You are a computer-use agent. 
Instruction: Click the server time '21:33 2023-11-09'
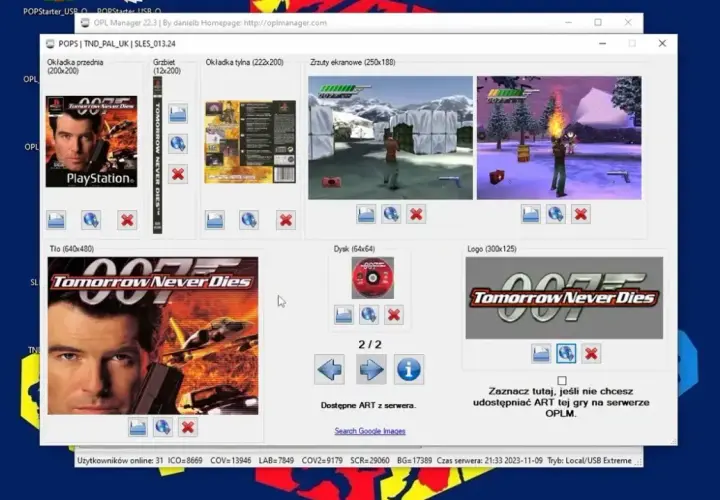[514, 460]
